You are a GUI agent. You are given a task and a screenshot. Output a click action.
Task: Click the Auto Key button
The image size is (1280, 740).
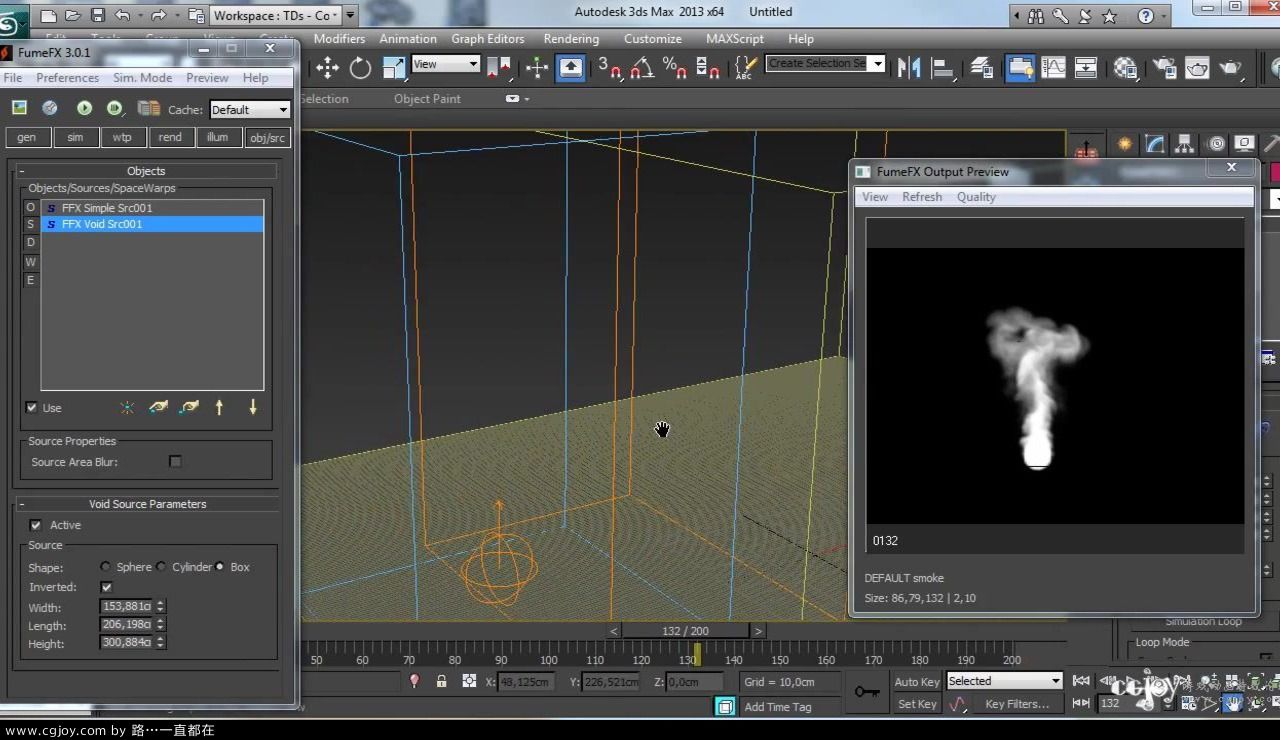(x=917, y=682)
